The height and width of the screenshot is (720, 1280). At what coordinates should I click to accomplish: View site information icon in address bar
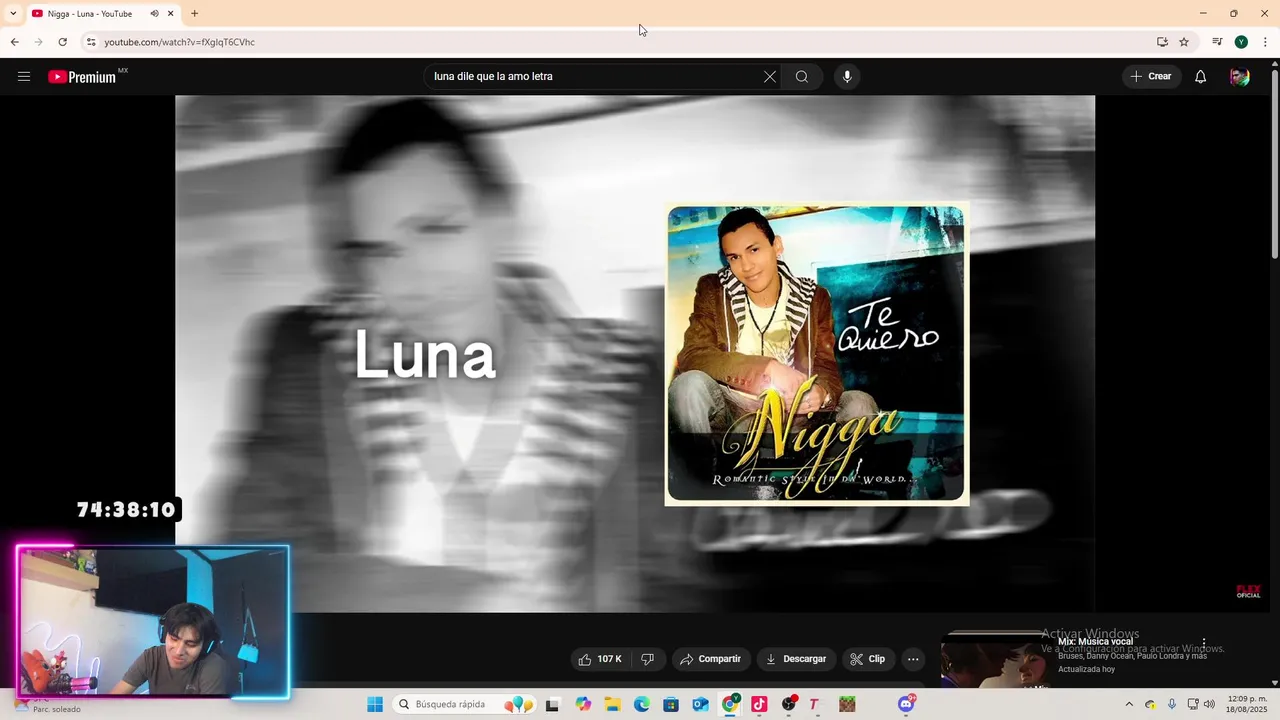point(91,42)
